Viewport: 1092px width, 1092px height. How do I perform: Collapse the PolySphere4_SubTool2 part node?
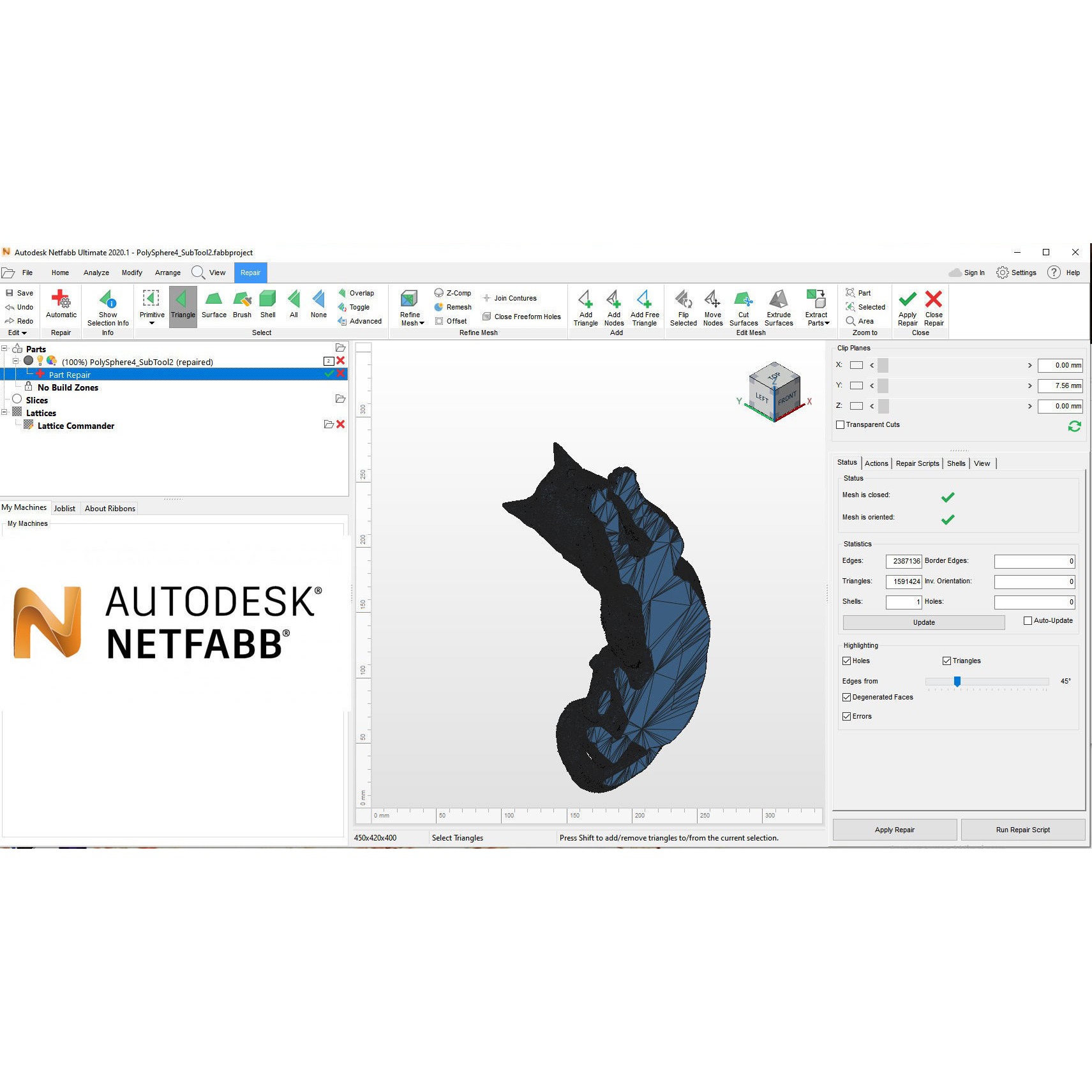[16, 361]
